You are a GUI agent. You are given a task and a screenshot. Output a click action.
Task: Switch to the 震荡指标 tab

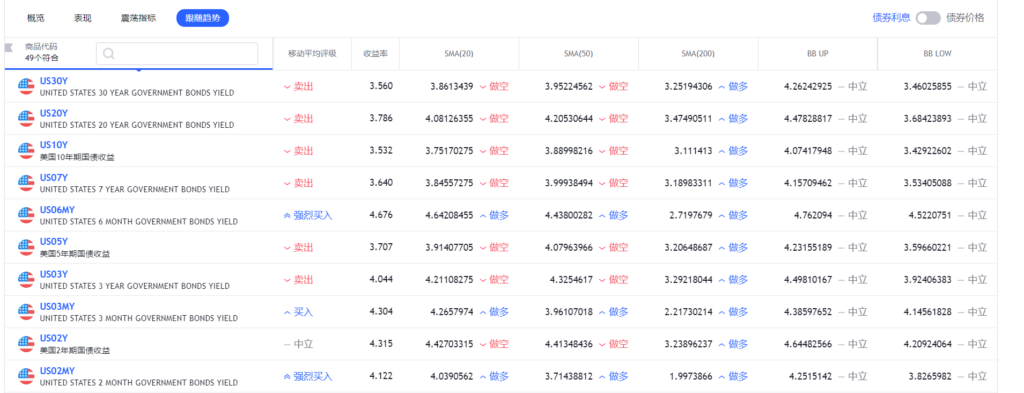point(138,18)
